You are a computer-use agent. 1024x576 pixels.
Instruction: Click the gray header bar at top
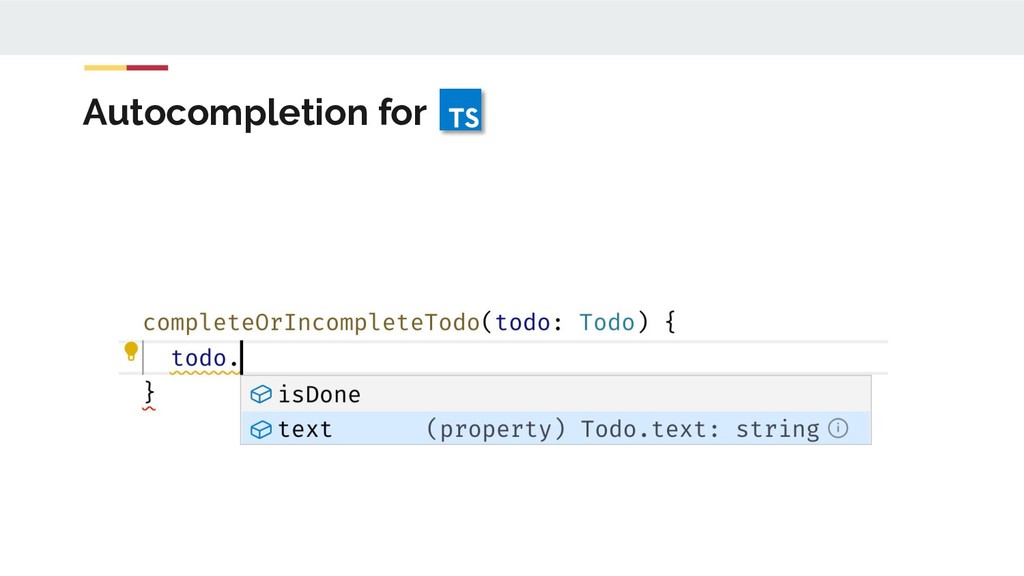tap(512, 27)
